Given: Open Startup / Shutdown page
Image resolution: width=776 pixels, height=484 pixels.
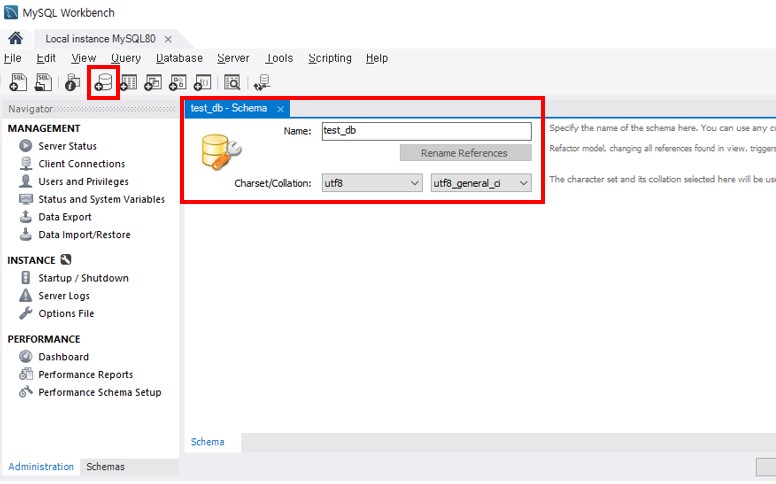Looking at the screenshot, I should tap(83, 278).
